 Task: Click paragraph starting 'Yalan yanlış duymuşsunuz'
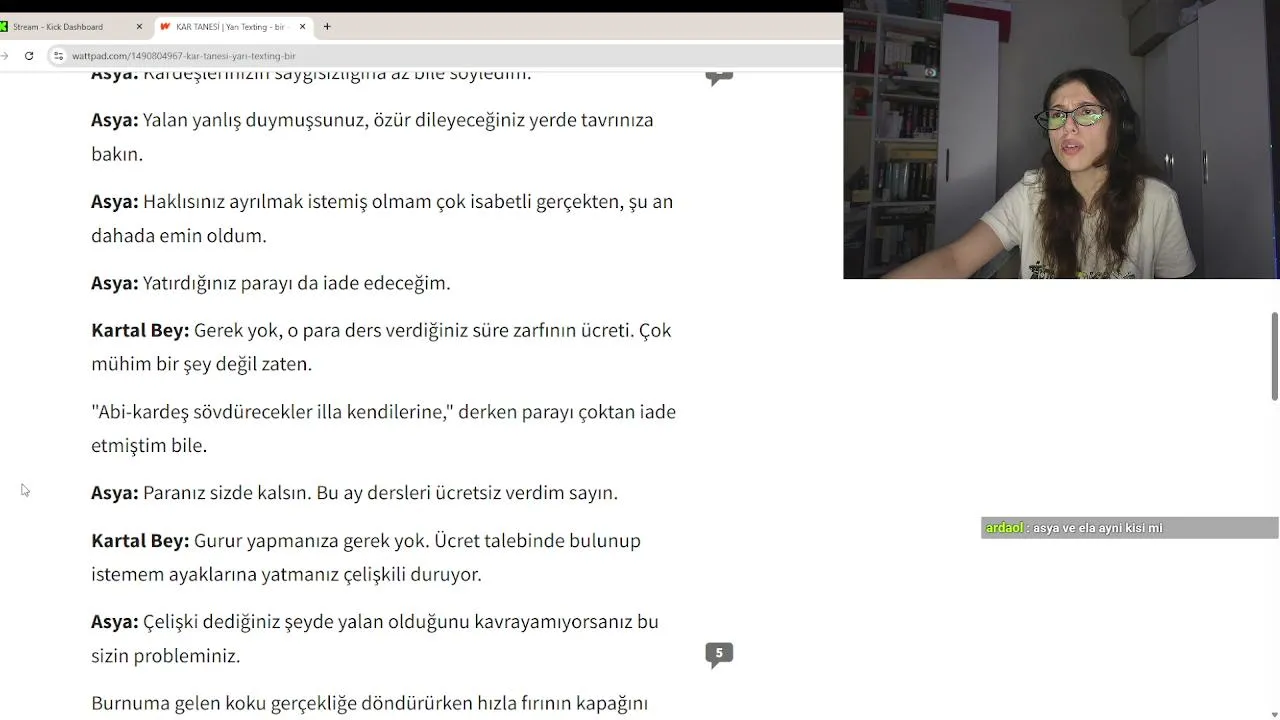point(372,137)
